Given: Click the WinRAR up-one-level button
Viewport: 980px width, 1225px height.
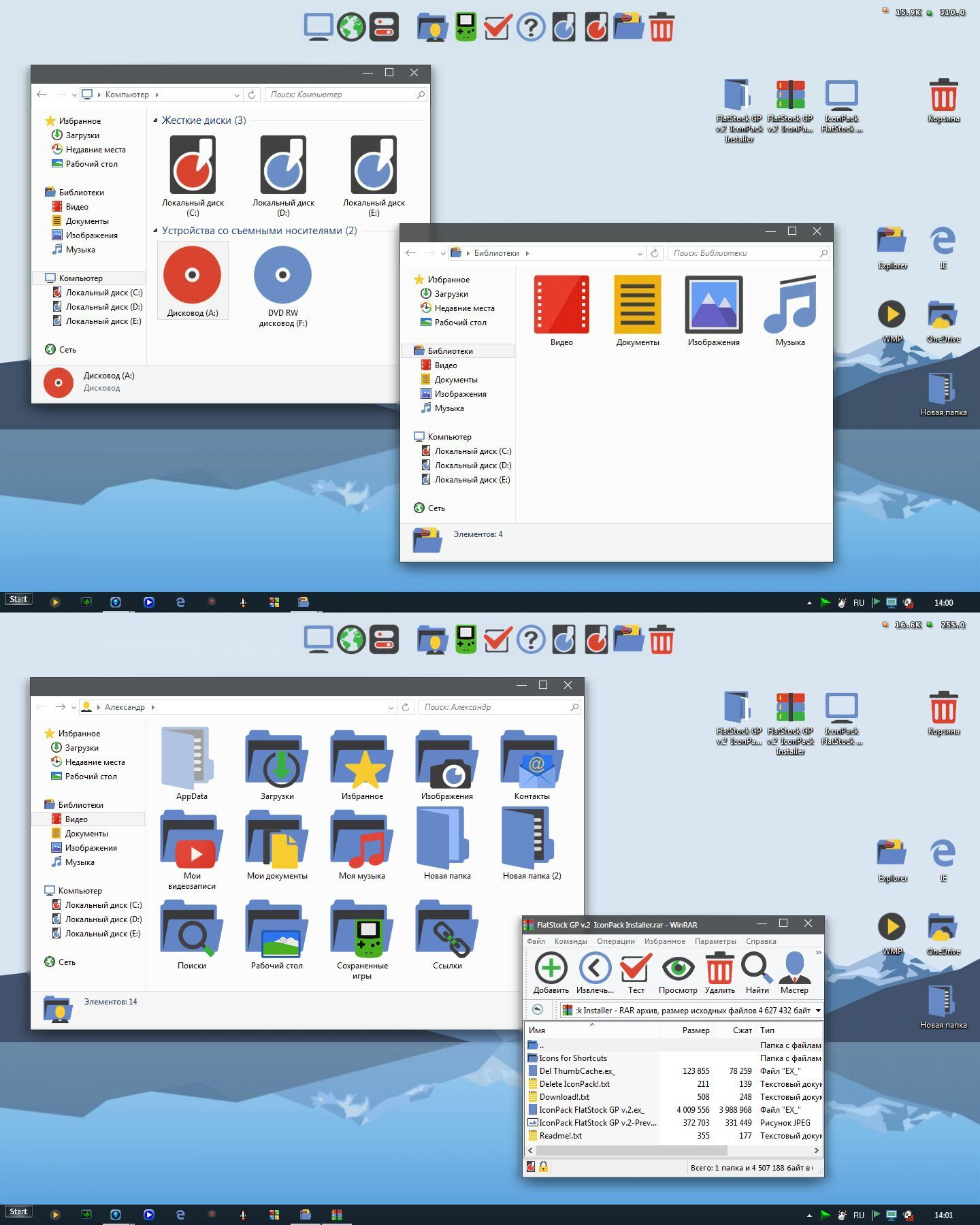Looking at the screenshot, I should tap(538, 1010).
